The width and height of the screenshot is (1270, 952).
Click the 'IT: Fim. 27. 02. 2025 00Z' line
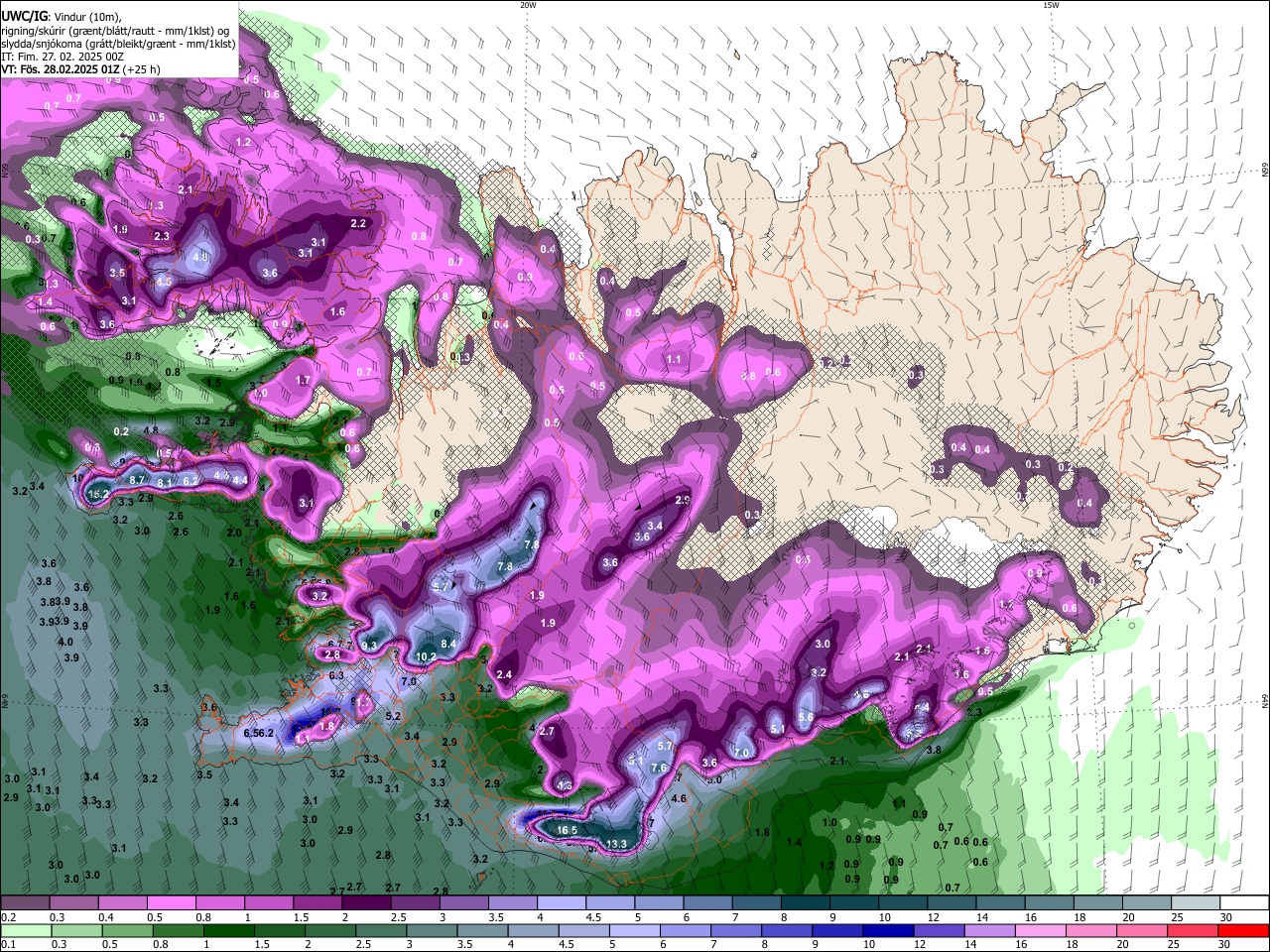62,57
